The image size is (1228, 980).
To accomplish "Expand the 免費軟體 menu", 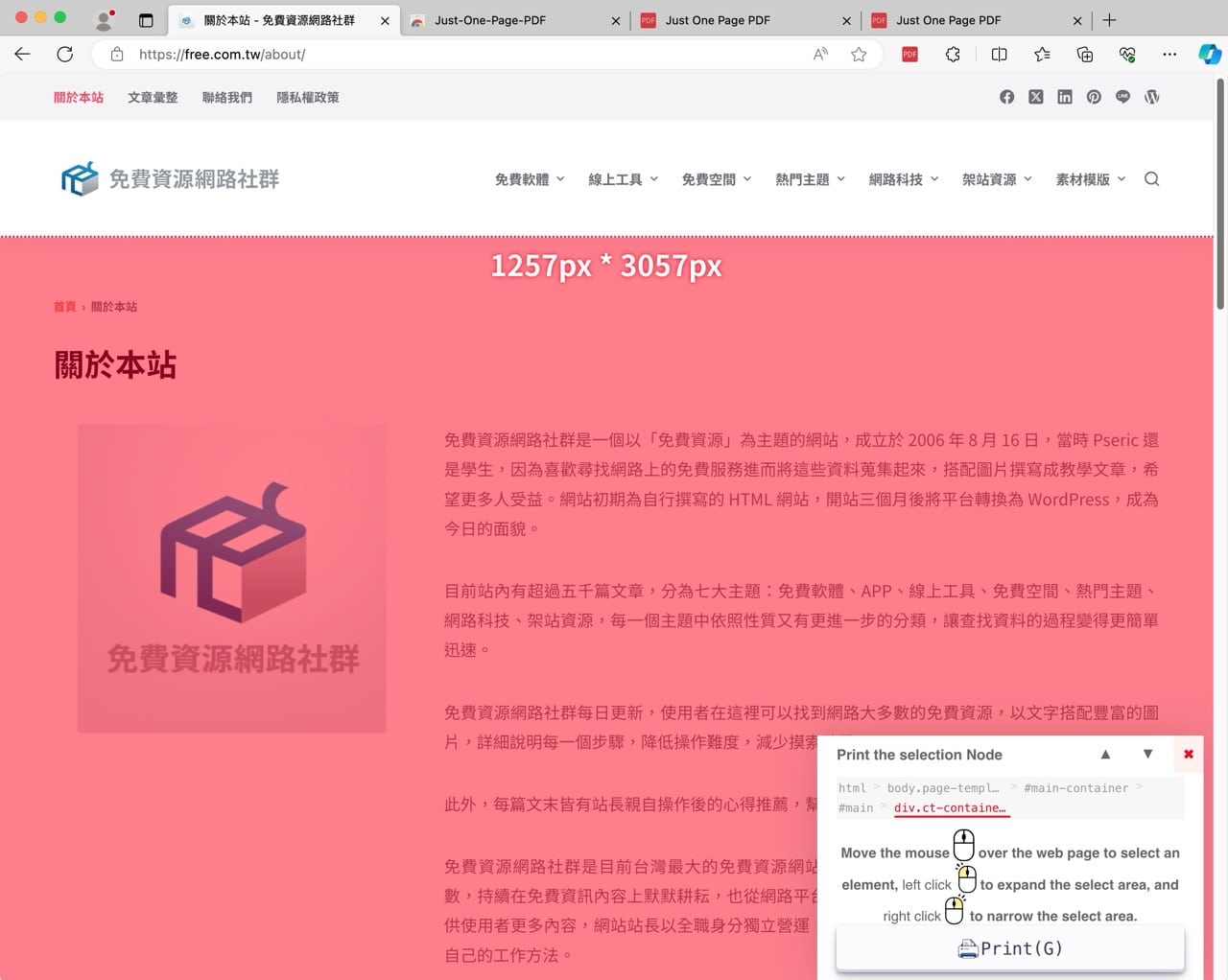I will click(x=530, y=179).
